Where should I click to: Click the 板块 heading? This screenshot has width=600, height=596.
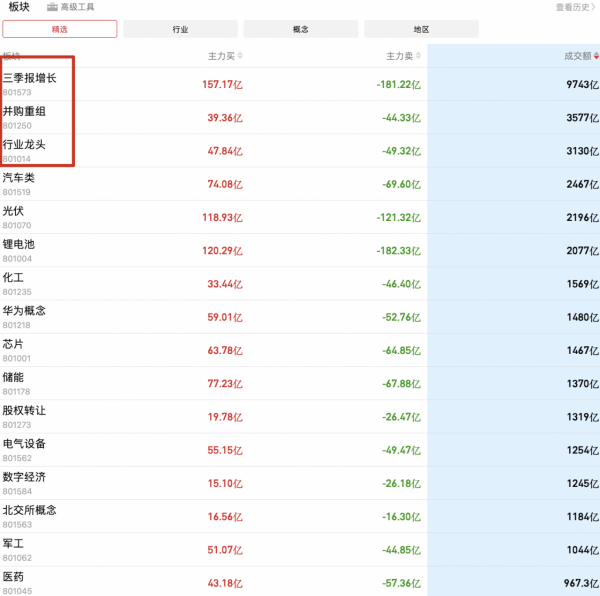tap(19, 7)
